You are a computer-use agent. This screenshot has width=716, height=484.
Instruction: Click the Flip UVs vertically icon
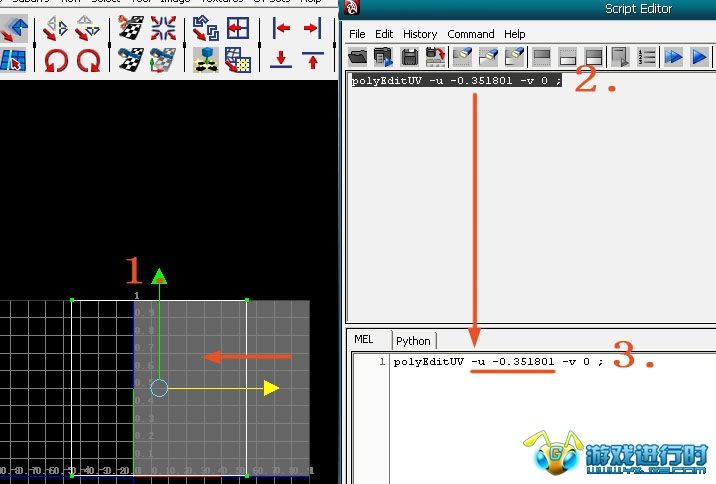click(87, 28)
